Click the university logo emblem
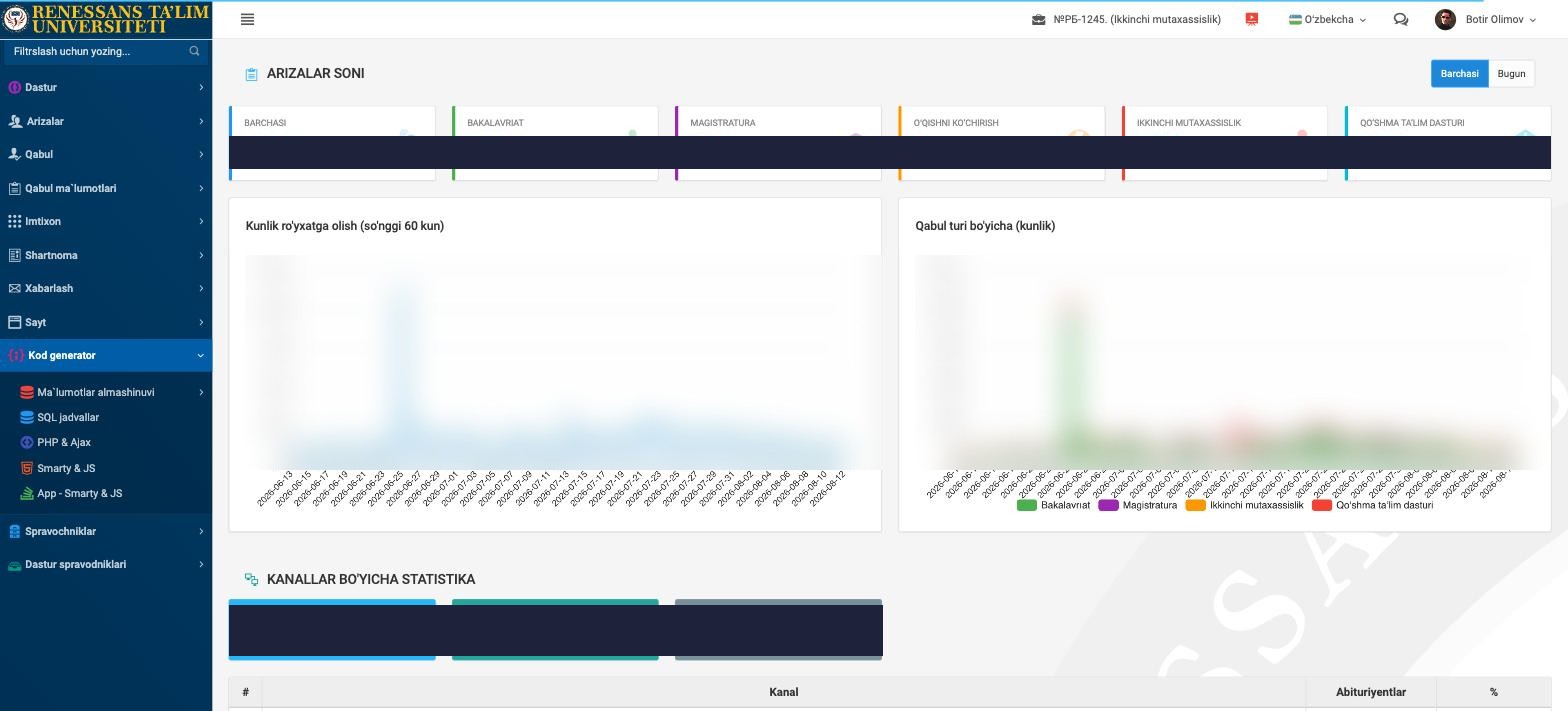The image size is (1568, 711). (16, 19)
